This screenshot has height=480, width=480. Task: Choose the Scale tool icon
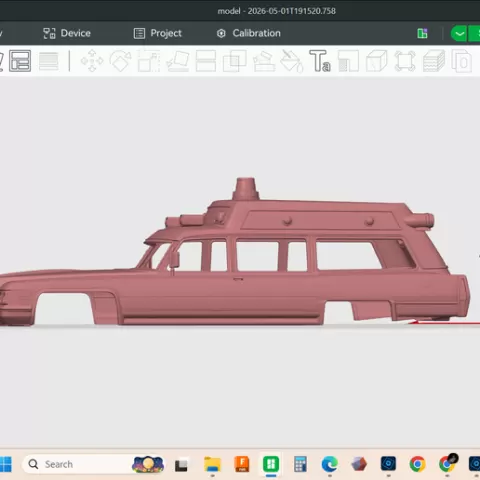coord(149,61)
